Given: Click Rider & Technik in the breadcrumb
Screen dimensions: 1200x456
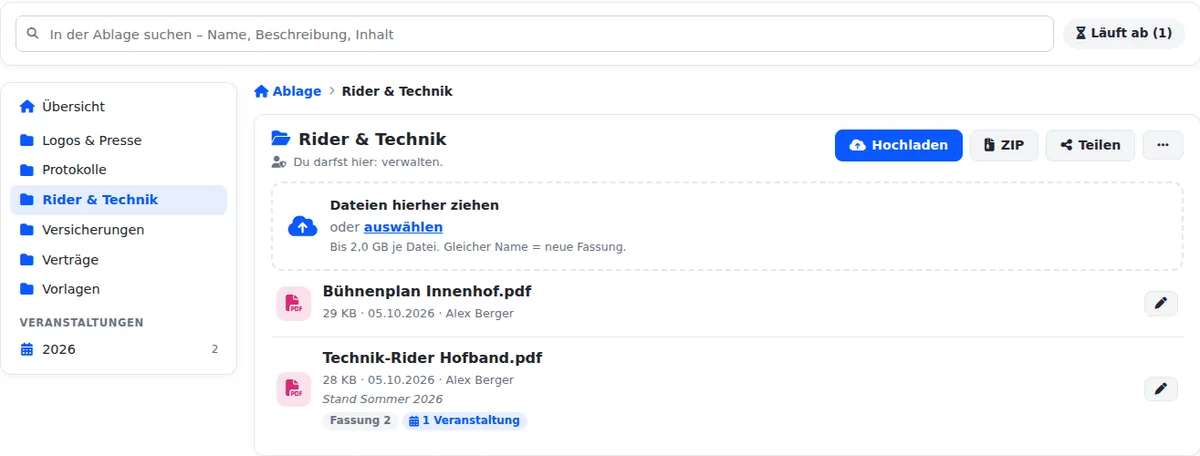Looking at the screenshot, I should click(x=397, y=91).
